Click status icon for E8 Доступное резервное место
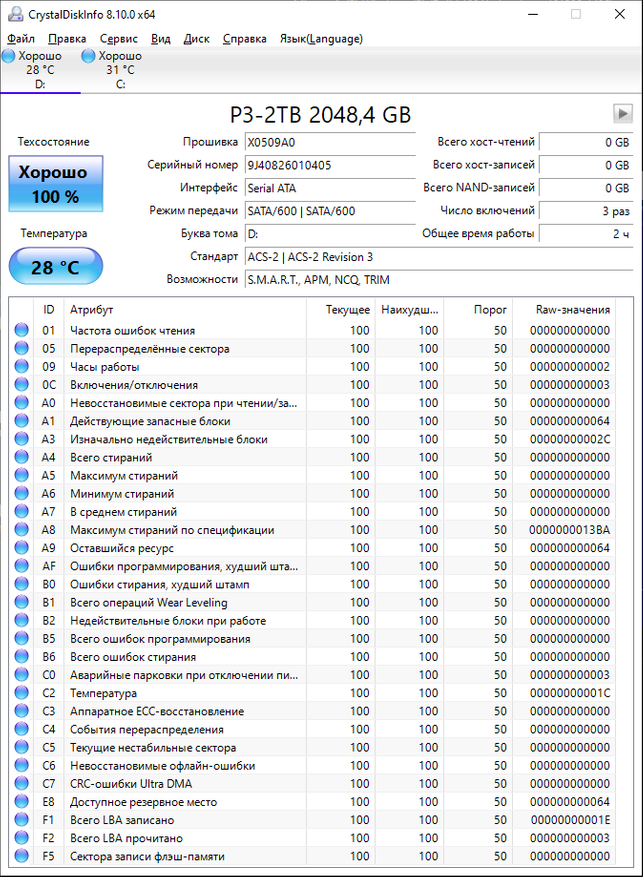 [x=22, y=801]
